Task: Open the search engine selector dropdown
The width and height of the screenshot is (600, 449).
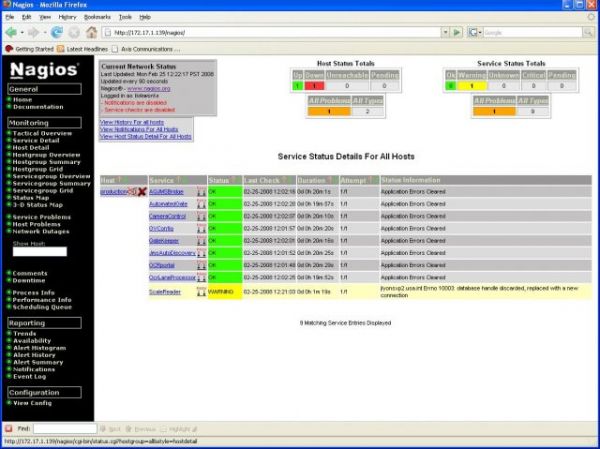Action: point(476,32)
